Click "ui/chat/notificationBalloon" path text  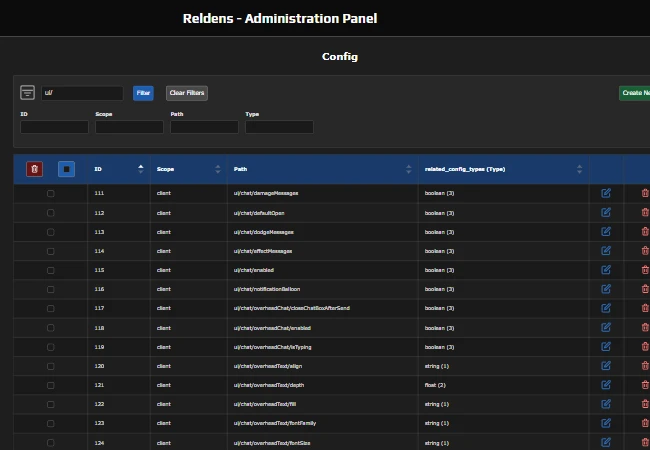pos(267,289)
